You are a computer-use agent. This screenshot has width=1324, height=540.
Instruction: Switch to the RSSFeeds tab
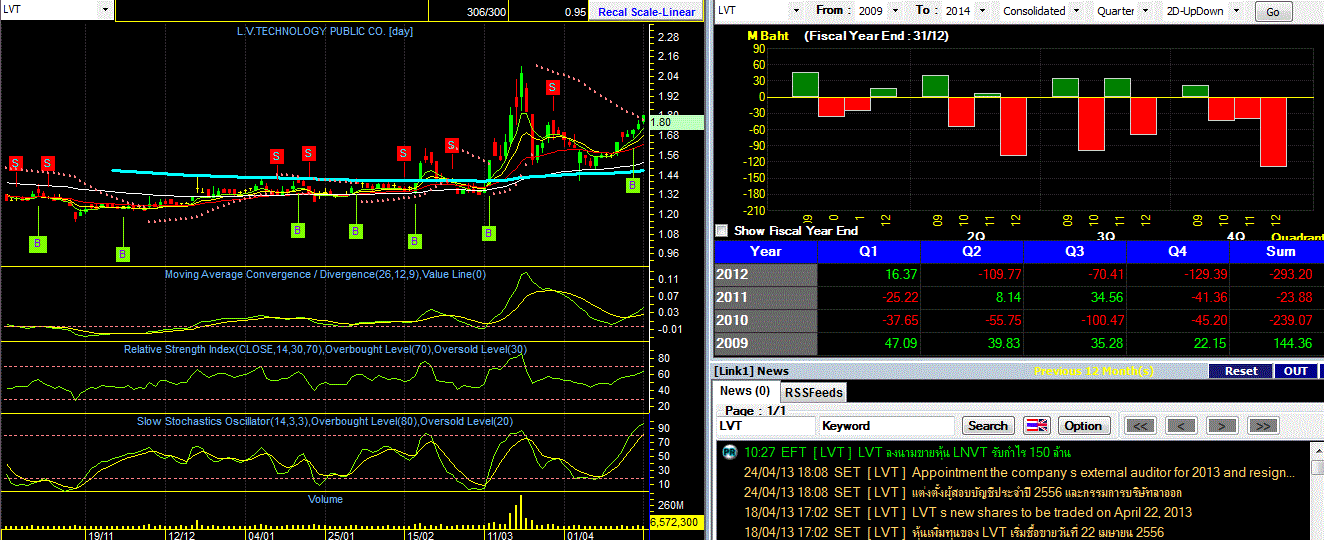813,392
